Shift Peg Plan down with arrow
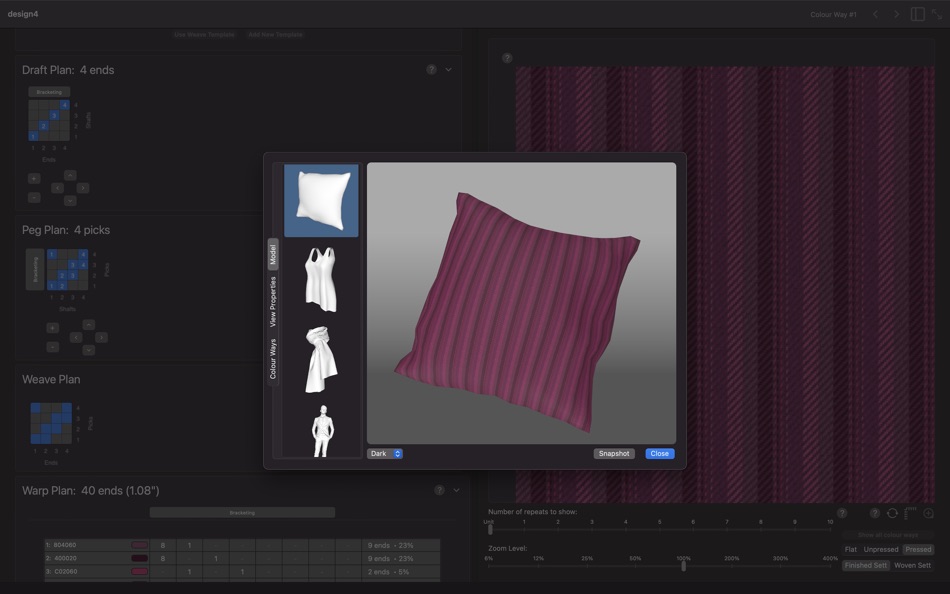The image size is (950, 594). tap(88, 350)
